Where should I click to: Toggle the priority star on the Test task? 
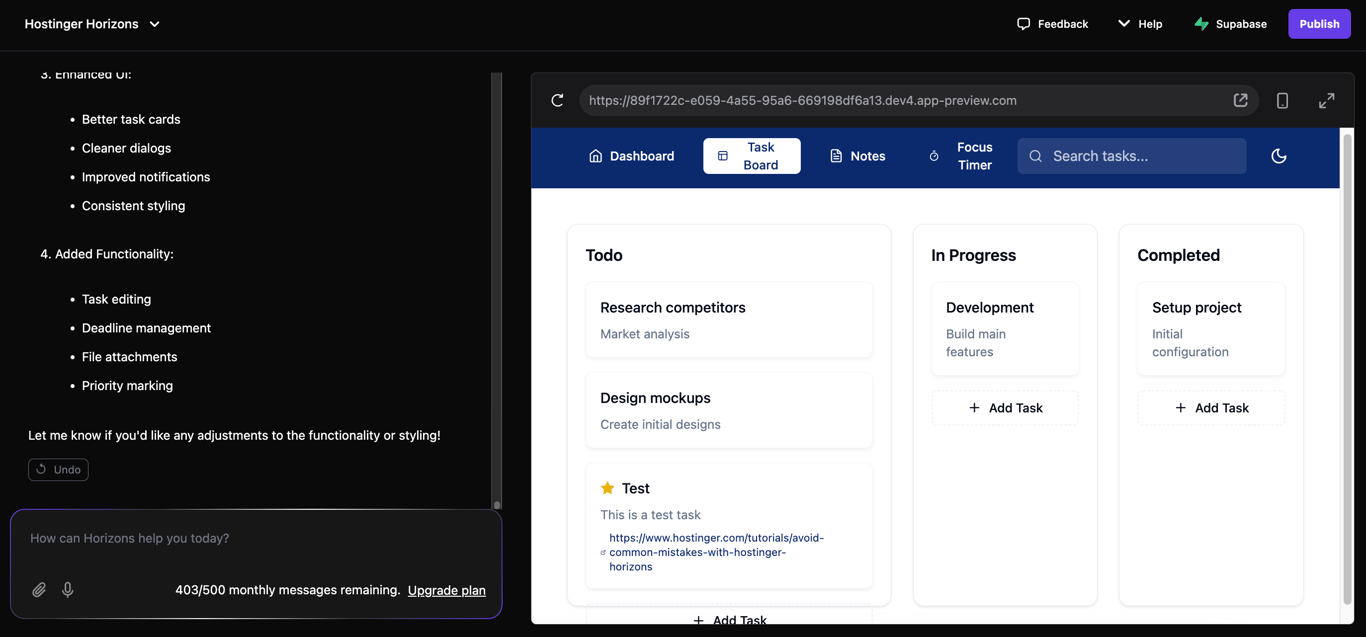point(608,488)
